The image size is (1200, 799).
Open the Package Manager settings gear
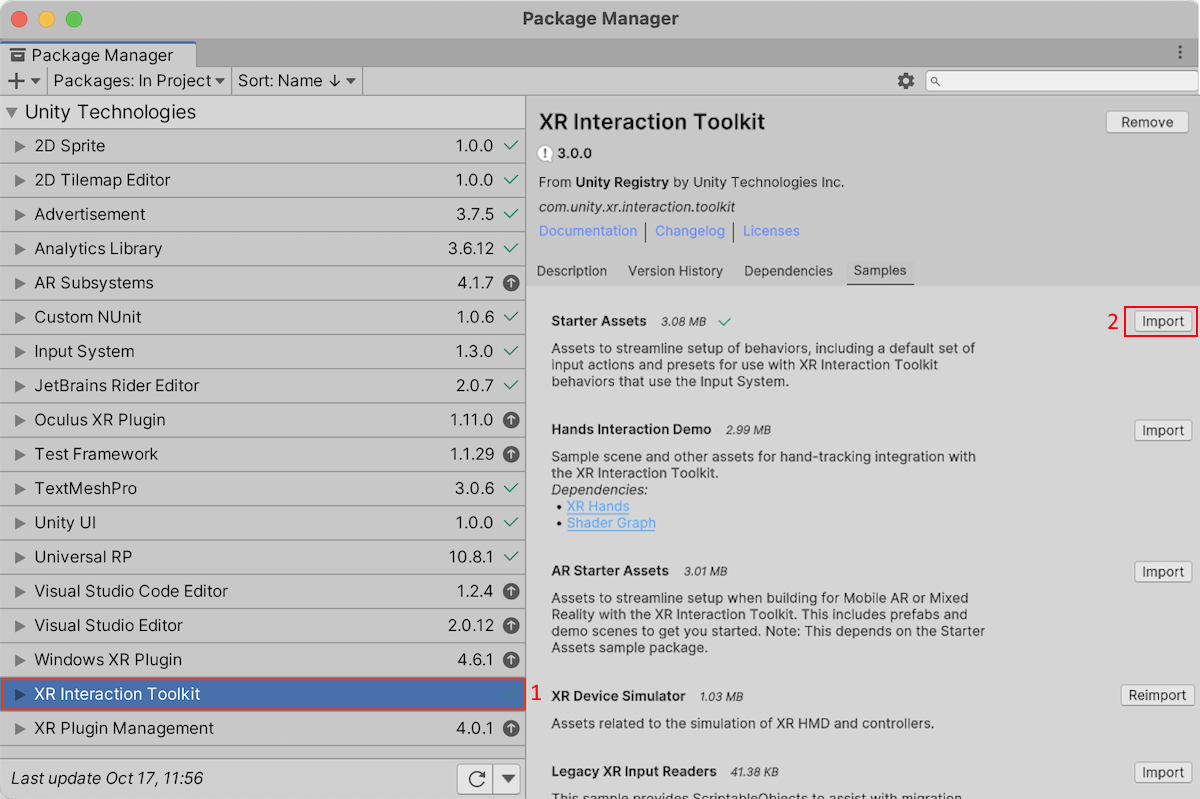[x=906, y=81]
